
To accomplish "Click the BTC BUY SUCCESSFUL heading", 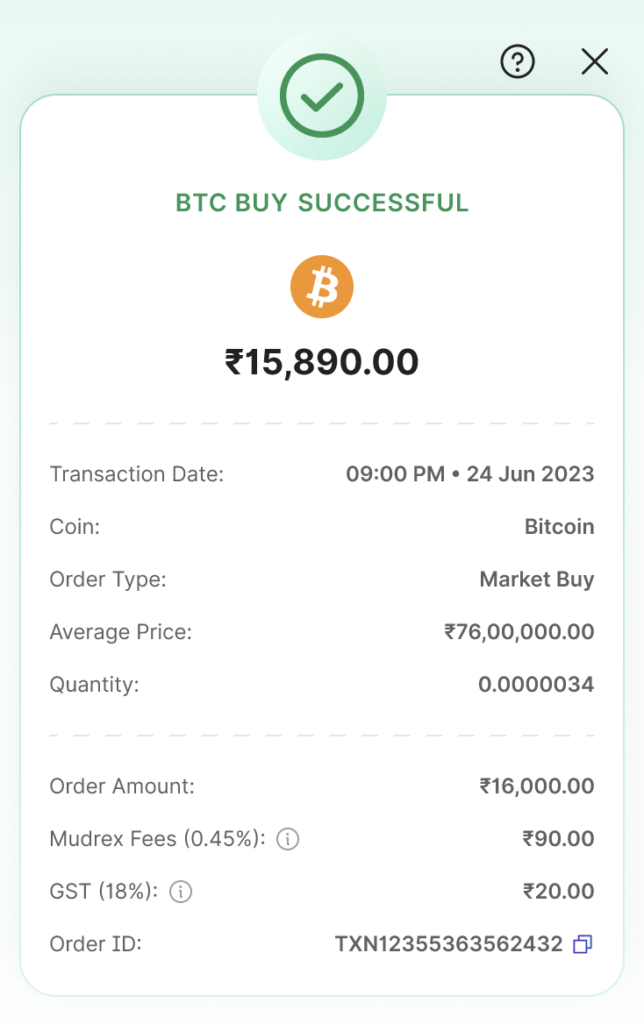I will (322, 203).
